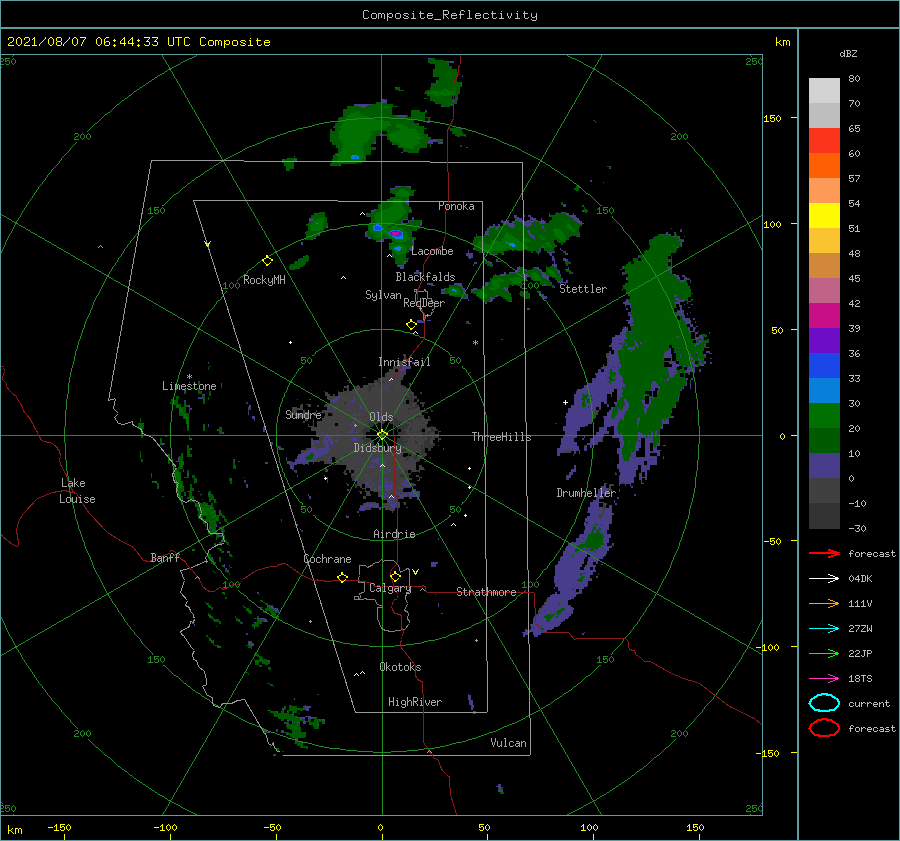
Task: Select the cyan 27ZW arrow legend icon
Action: pos(824,629)
